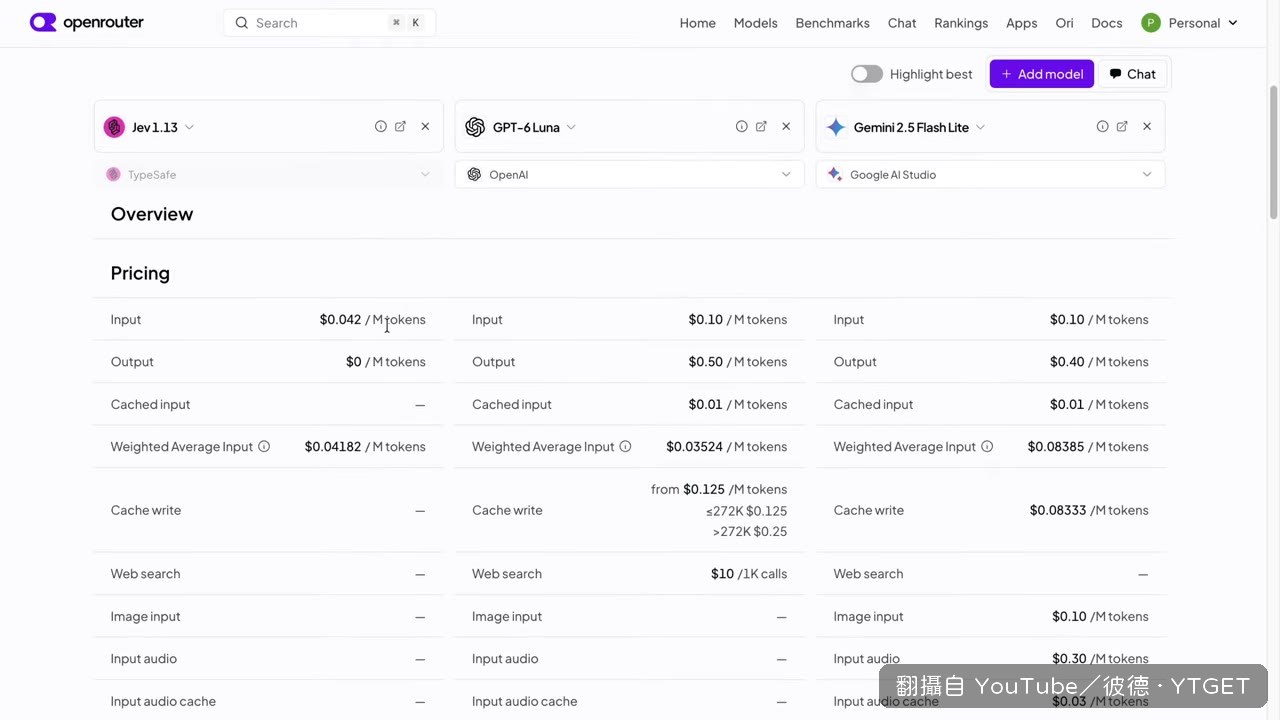Open the Ori navigation item

tap(1064, 23)
